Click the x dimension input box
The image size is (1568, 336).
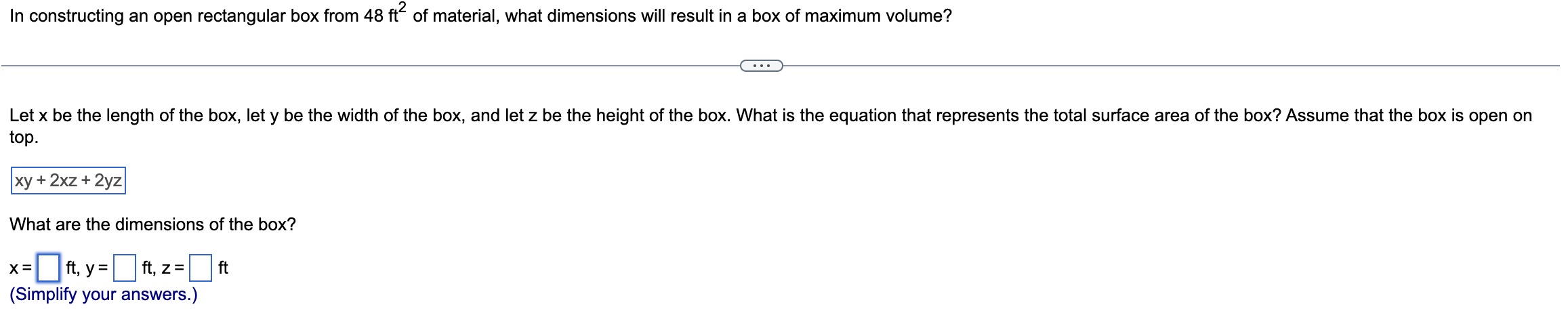(48, 268)
